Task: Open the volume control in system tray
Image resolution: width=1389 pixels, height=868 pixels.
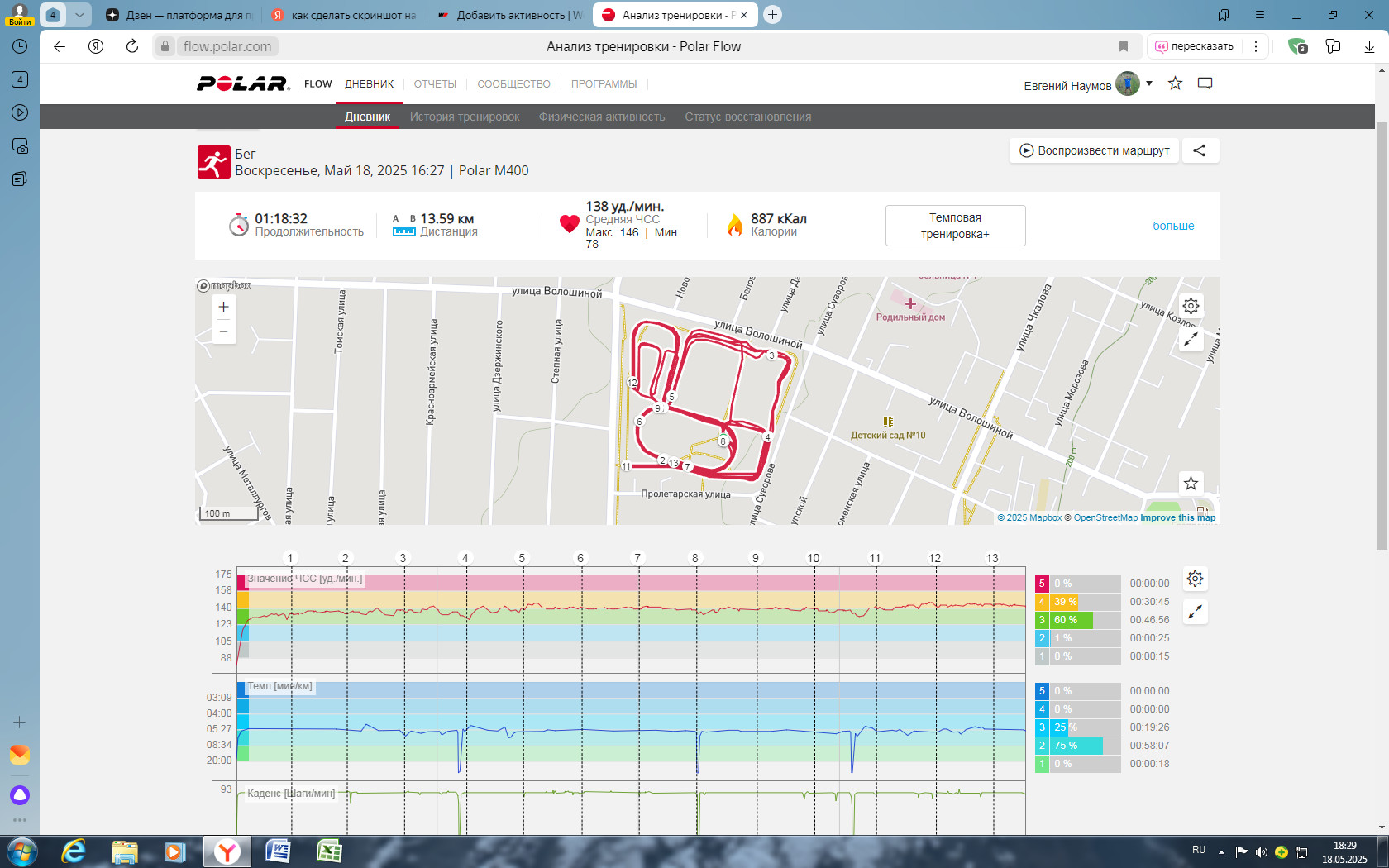Action: pos(1261,852)
